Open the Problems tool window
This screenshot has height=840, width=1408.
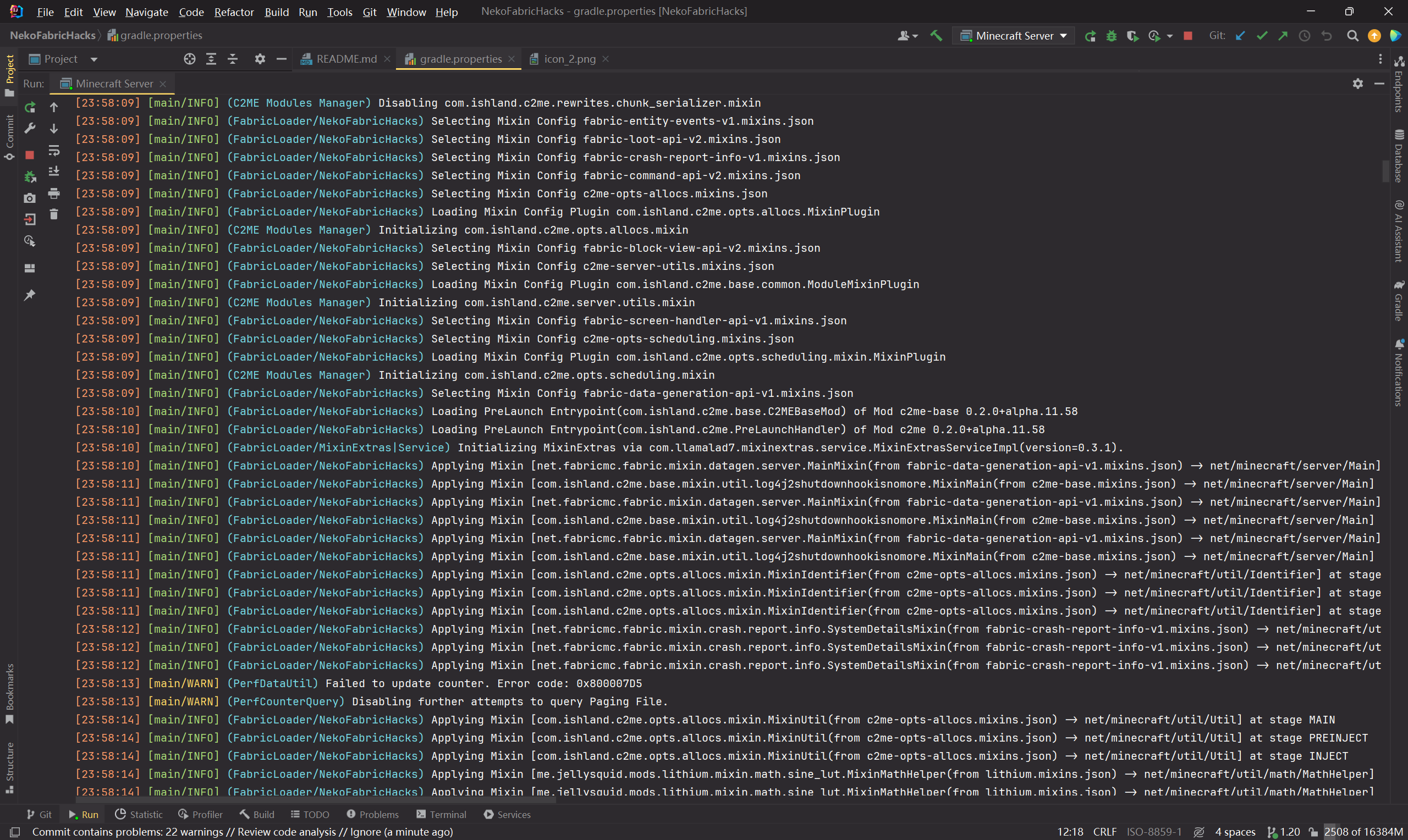click(x=372, y=814)
